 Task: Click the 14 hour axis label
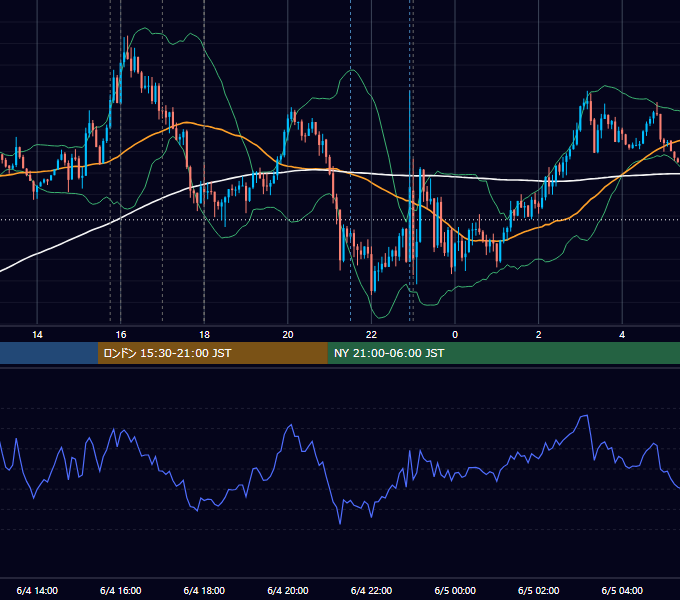[37, 335]
